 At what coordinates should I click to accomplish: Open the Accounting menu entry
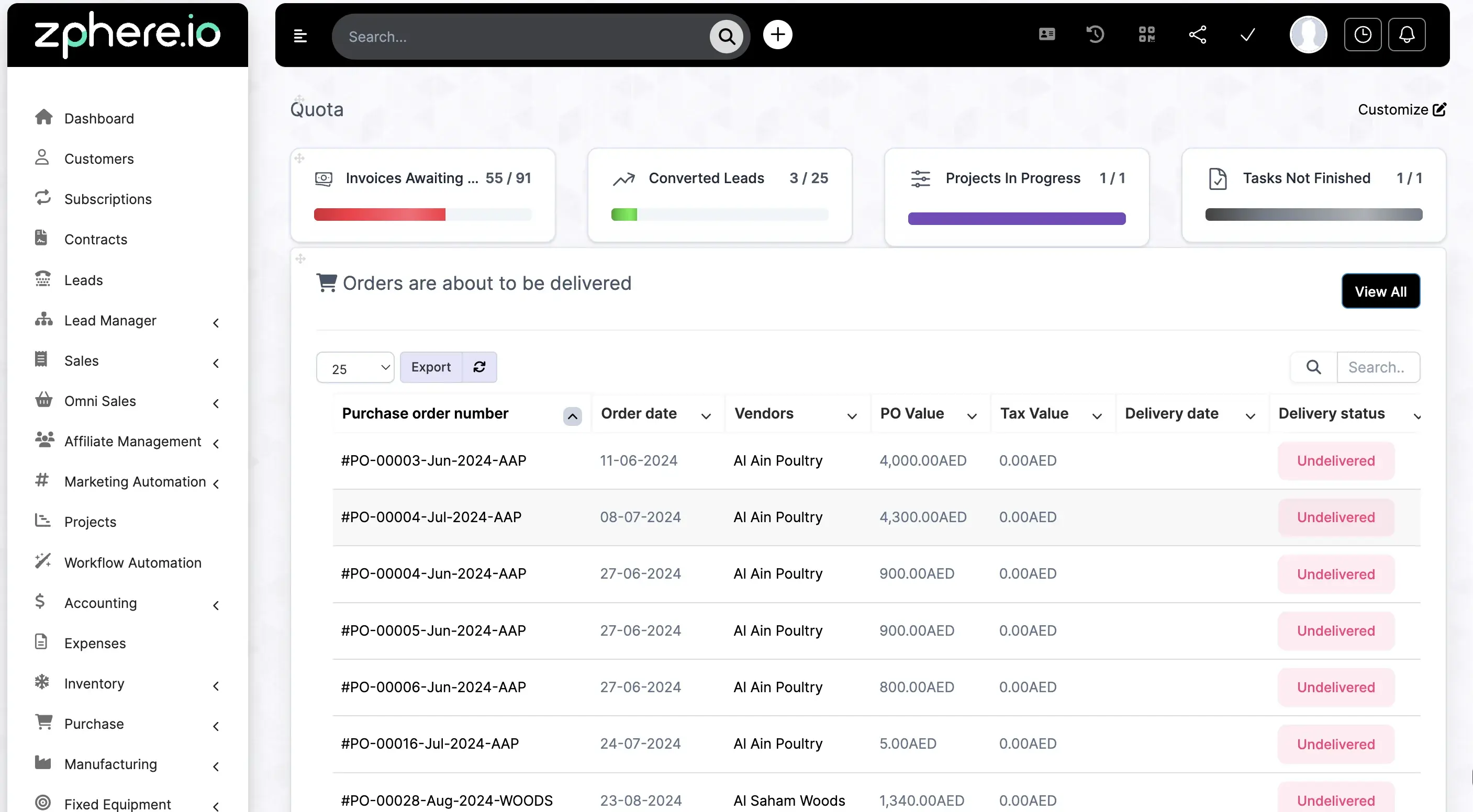click(x=100, y=603)
